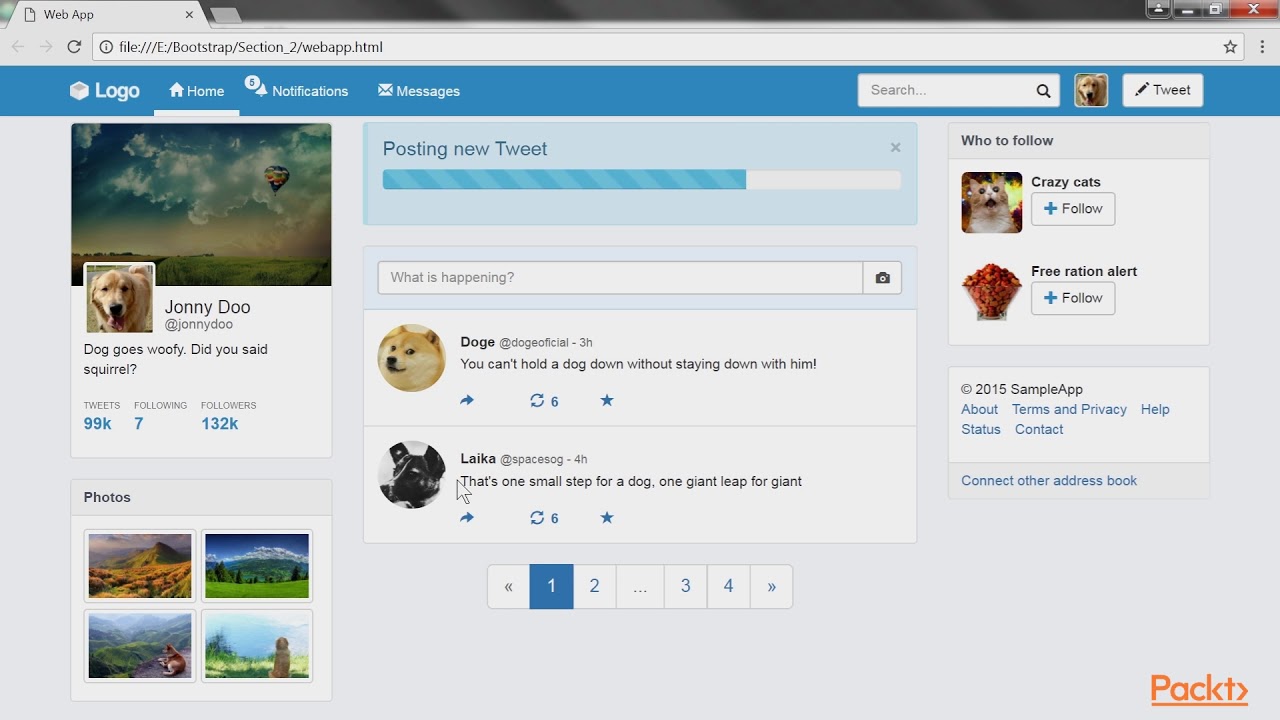View the 99k tweets count
The width and height of the screenshot is (1280, 720).
[x=98, y=424]
